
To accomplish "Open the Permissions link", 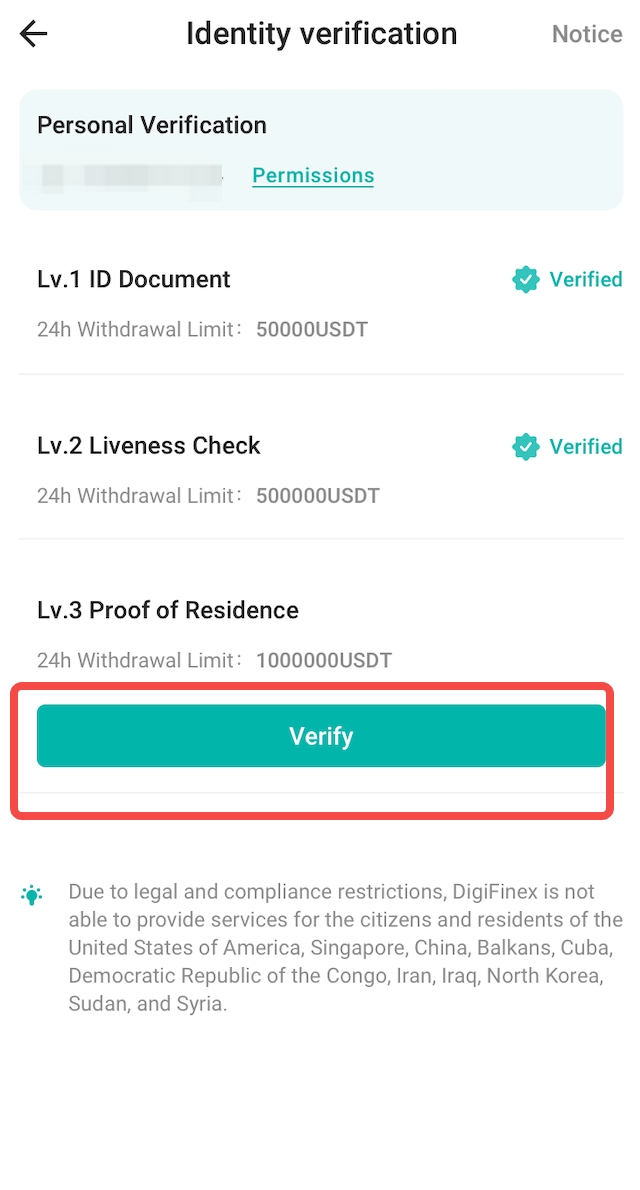I will 313,176.
